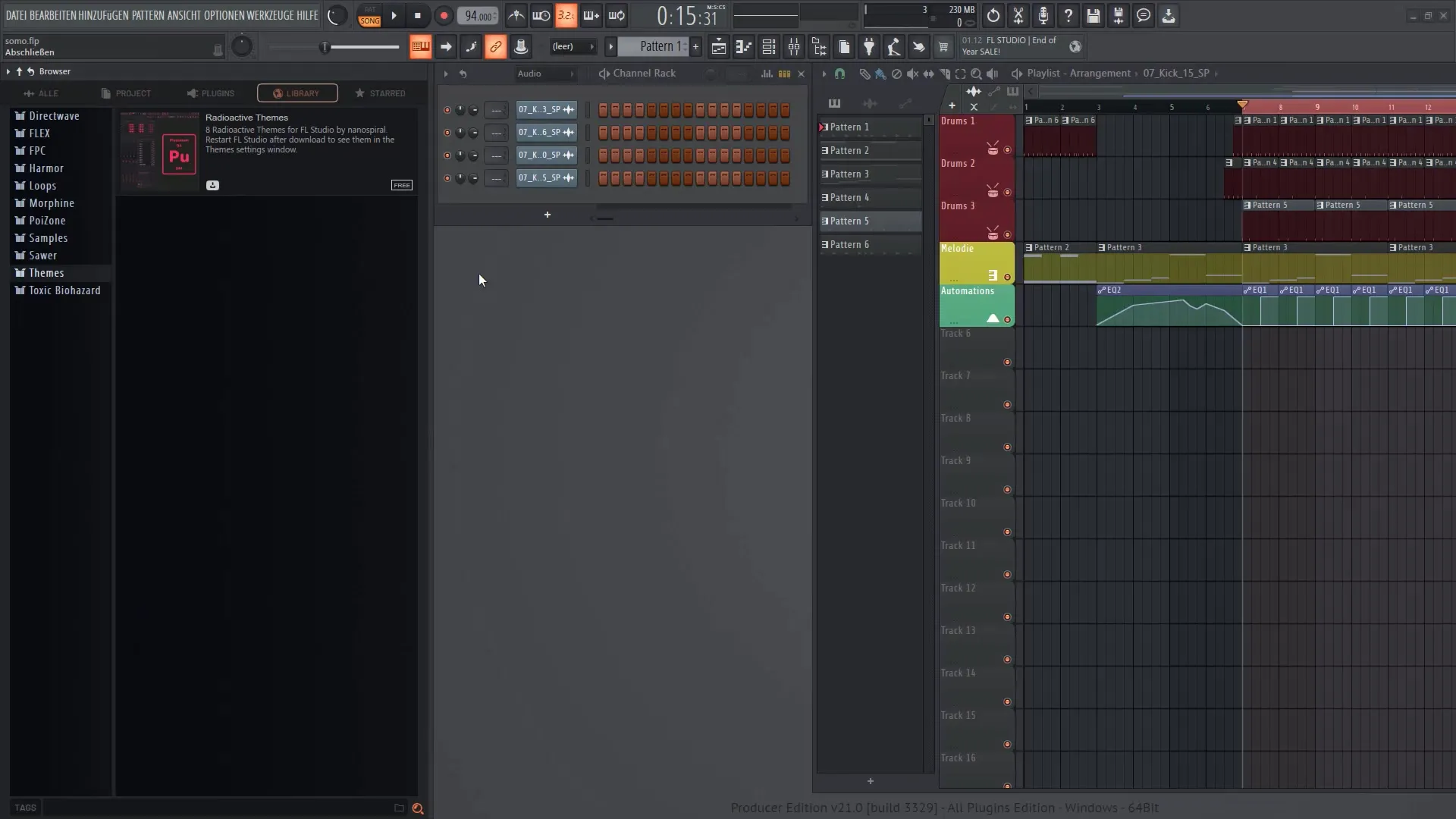Toggle the link/multilink controllers icon

click(495, 47)
